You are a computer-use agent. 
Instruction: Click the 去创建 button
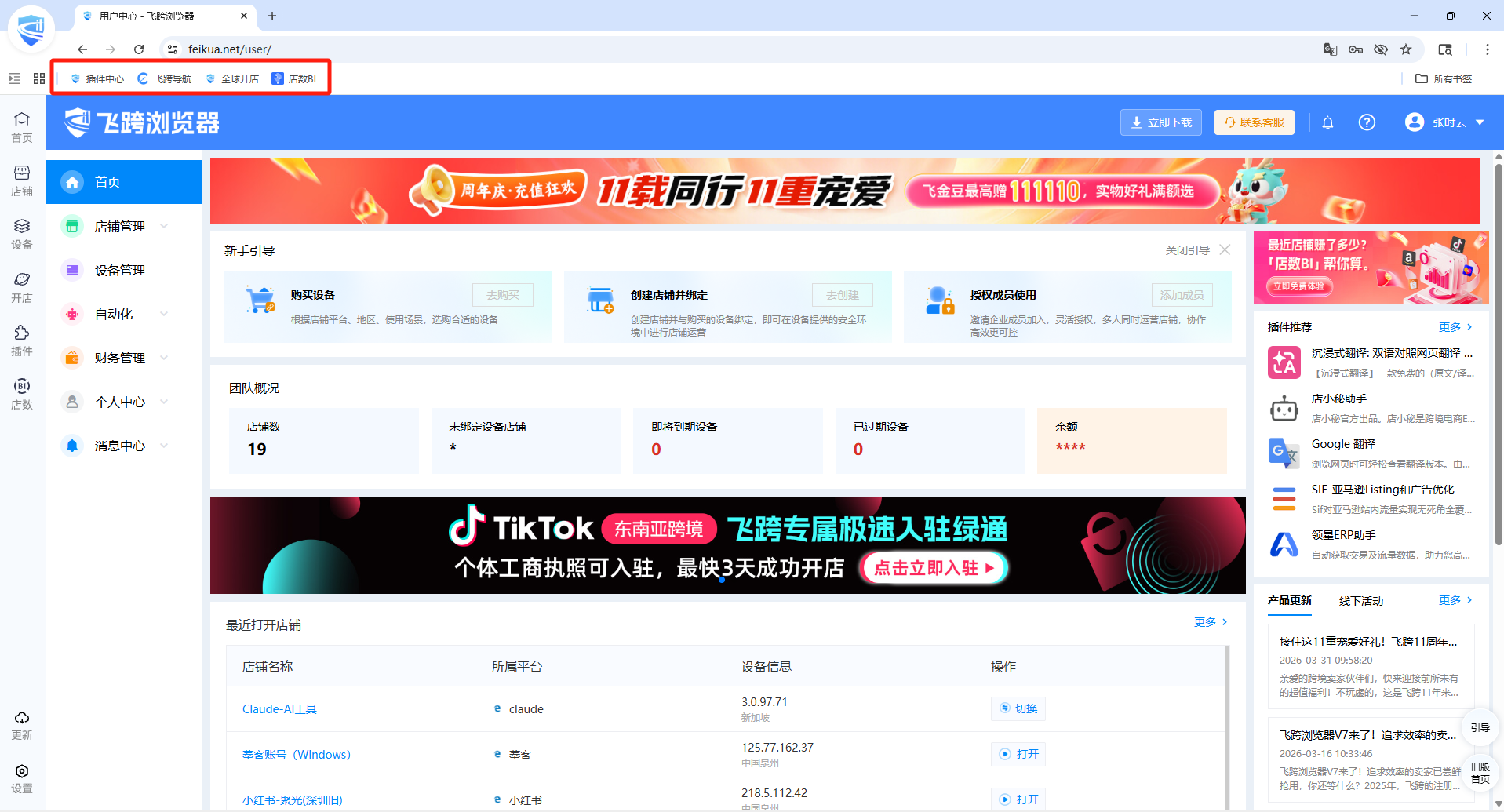tap(843, 295)
